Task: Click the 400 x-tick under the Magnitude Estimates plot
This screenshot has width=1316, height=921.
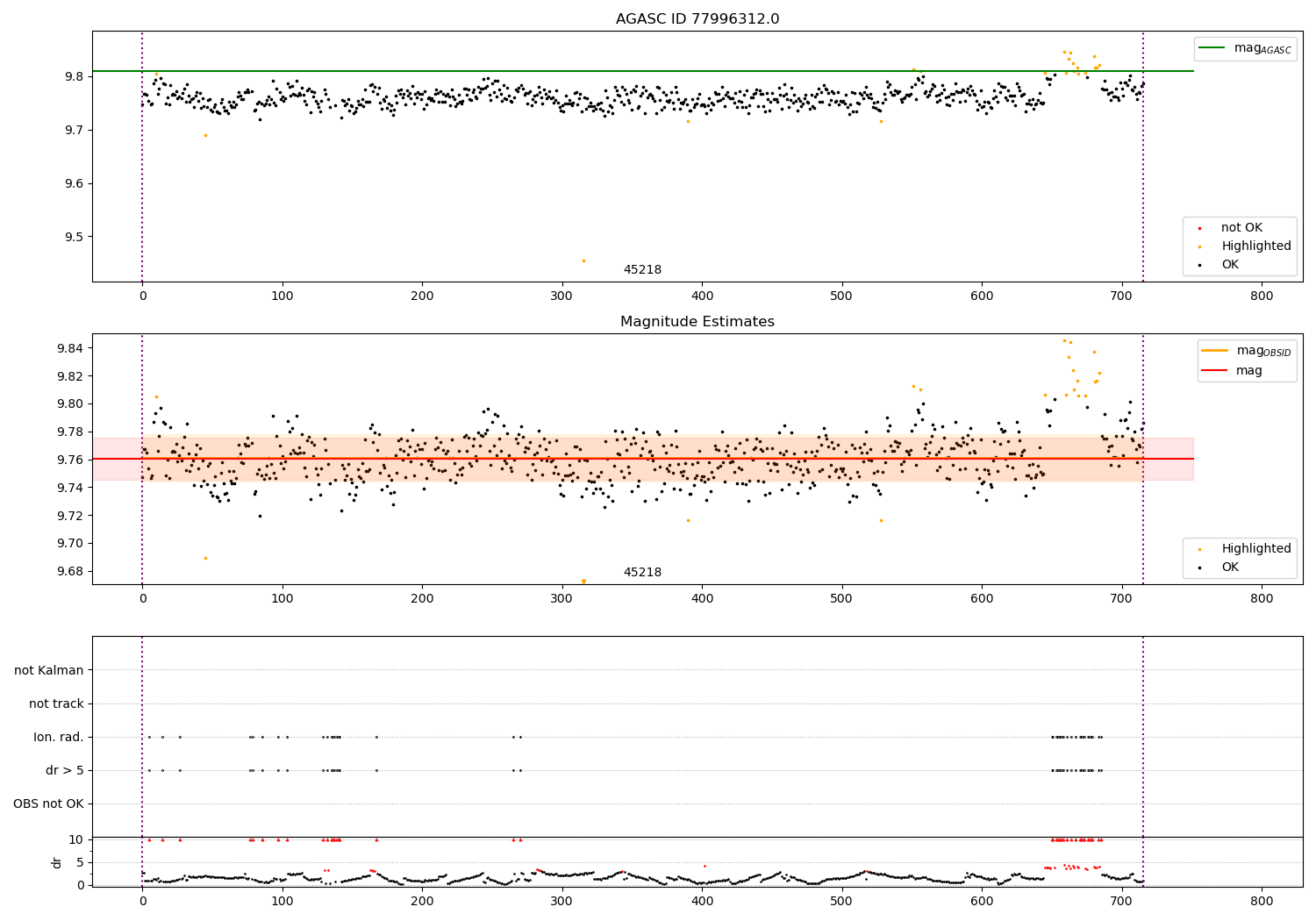Action: (702, 599)
